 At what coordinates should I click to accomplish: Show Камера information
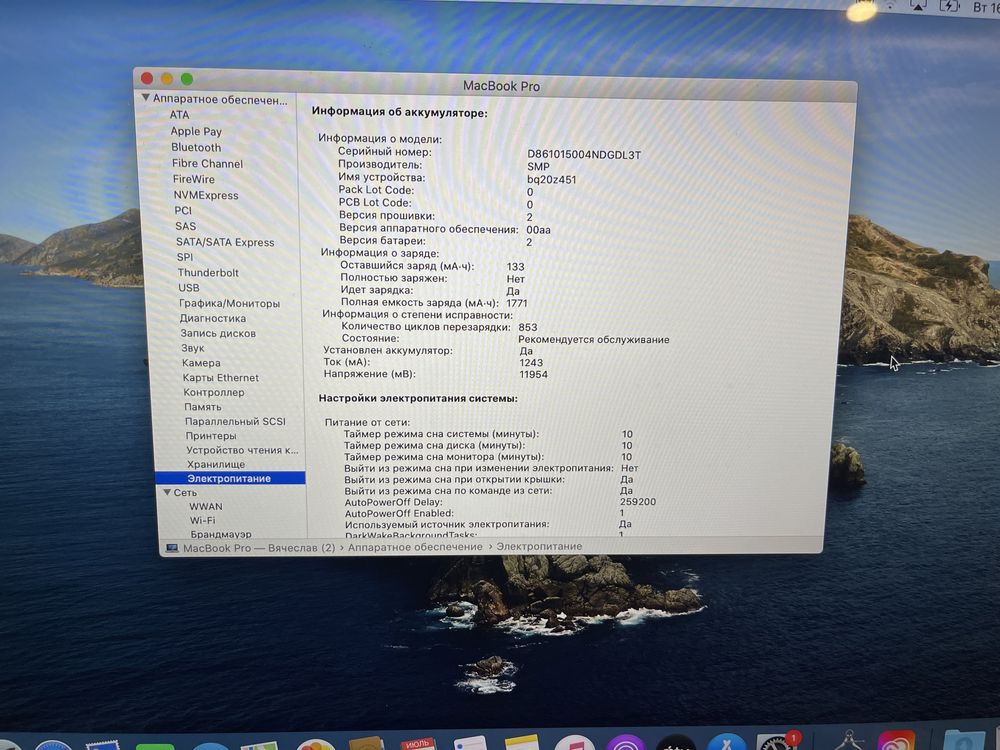(x=201, y=363)
